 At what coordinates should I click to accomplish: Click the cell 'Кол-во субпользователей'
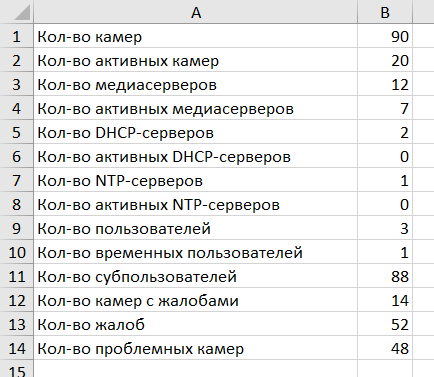196,276
